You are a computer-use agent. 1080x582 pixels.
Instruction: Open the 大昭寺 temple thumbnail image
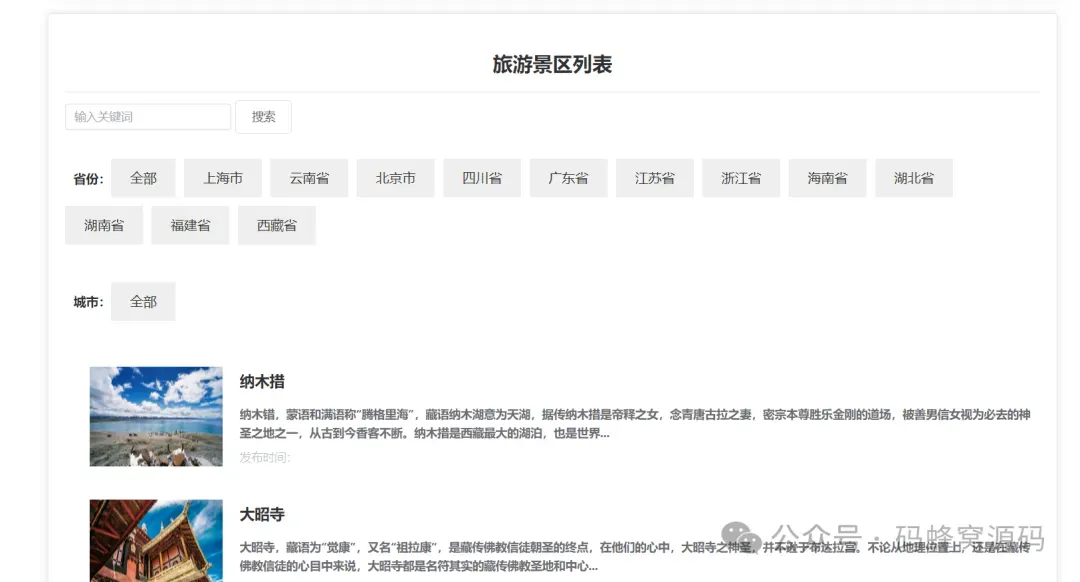tap(156, 541)
